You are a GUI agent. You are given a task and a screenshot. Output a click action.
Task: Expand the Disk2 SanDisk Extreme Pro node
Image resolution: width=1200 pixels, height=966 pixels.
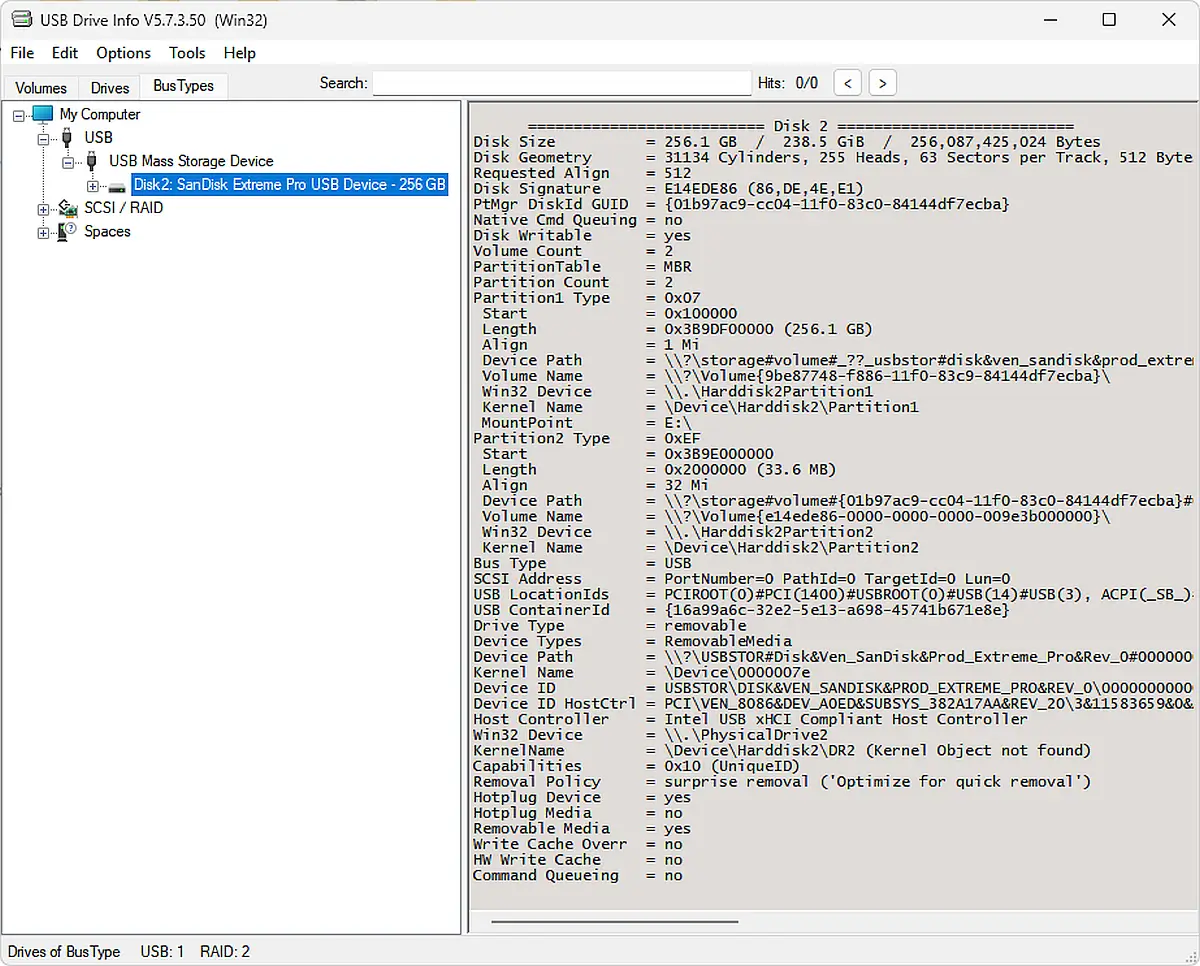point(93,186)
